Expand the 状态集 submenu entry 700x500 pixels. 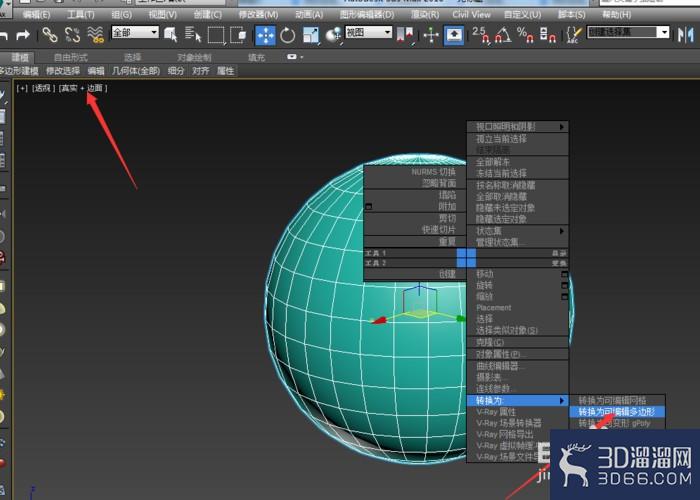pos(517,231)
